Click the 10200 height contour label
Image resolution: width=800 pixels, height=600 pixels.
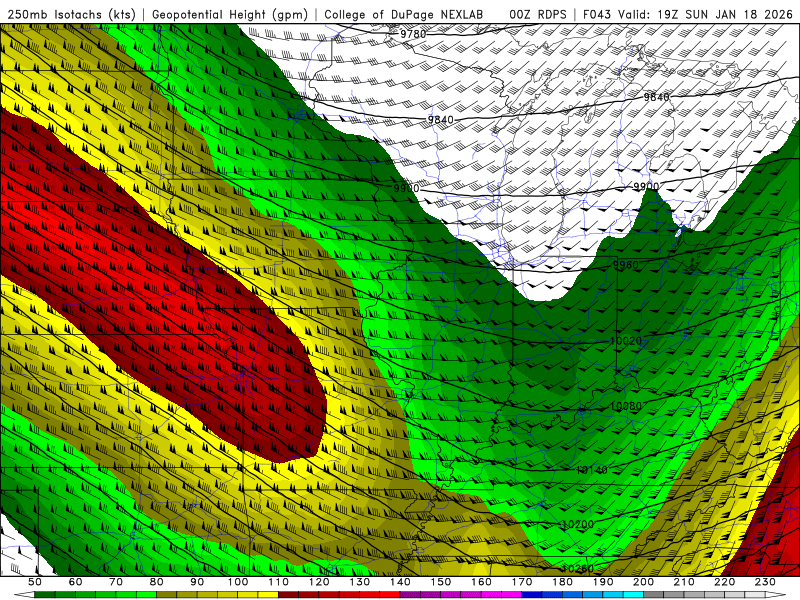tap(578, 524)
